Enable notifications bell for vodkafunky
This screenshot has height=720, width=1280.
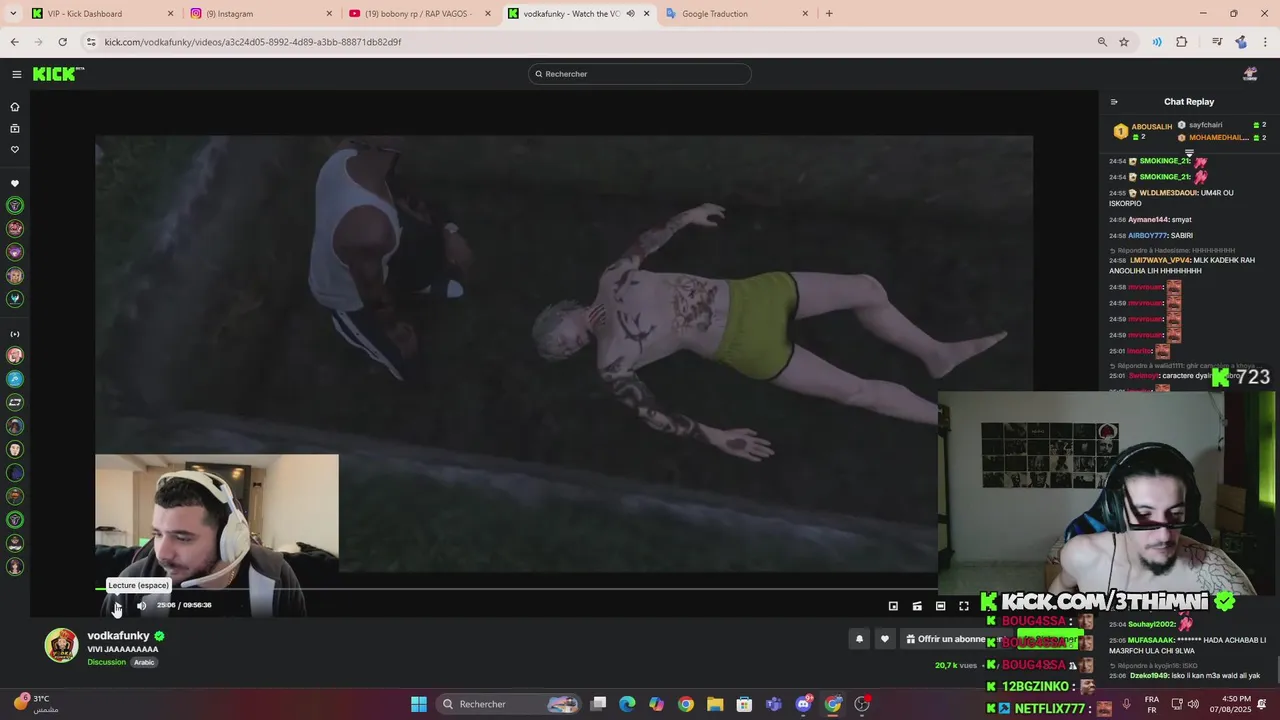(859, 639)
